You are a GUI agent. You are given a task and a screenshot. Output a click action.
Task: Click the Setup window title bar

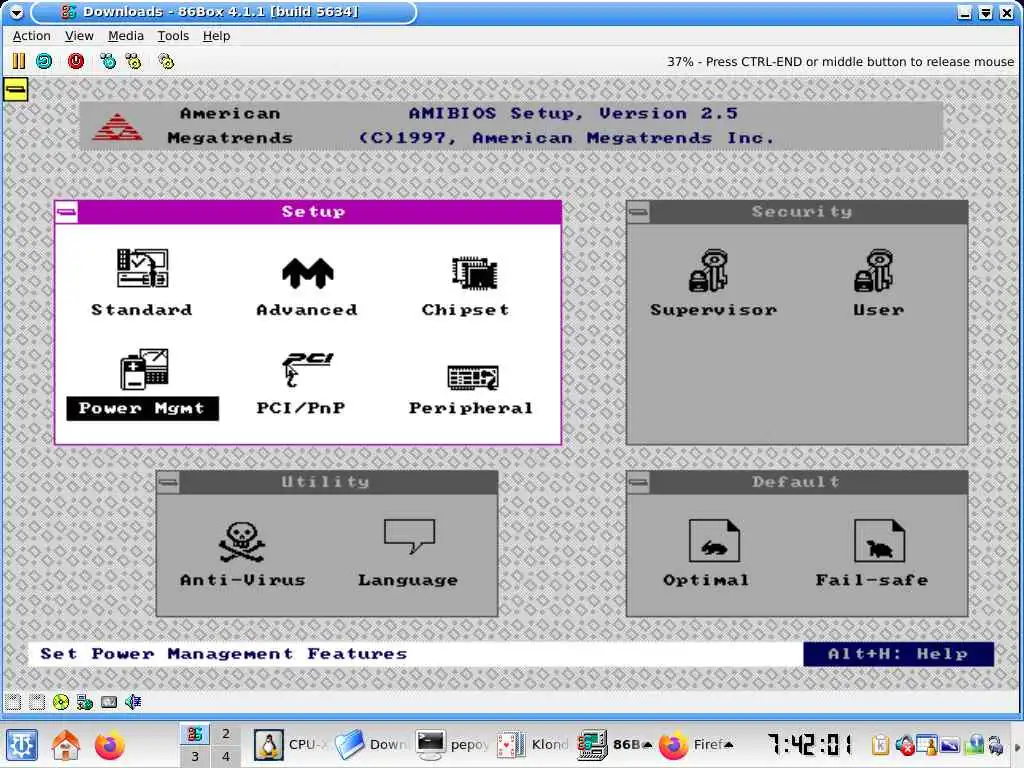click(x=319, y=212)
